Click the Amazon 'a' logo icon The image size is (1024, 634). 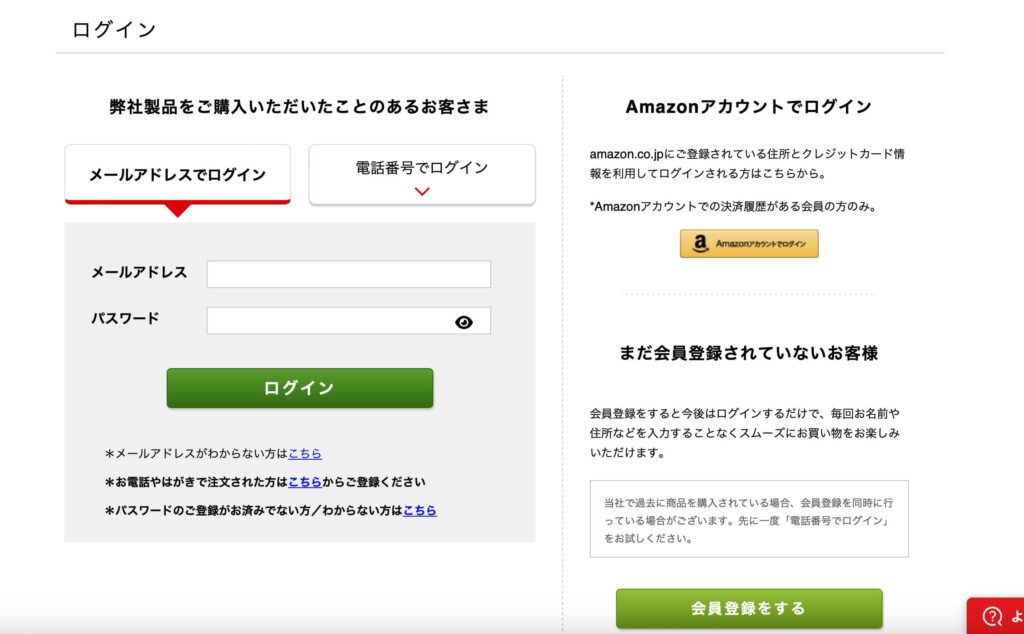click(x=700, y=244)
